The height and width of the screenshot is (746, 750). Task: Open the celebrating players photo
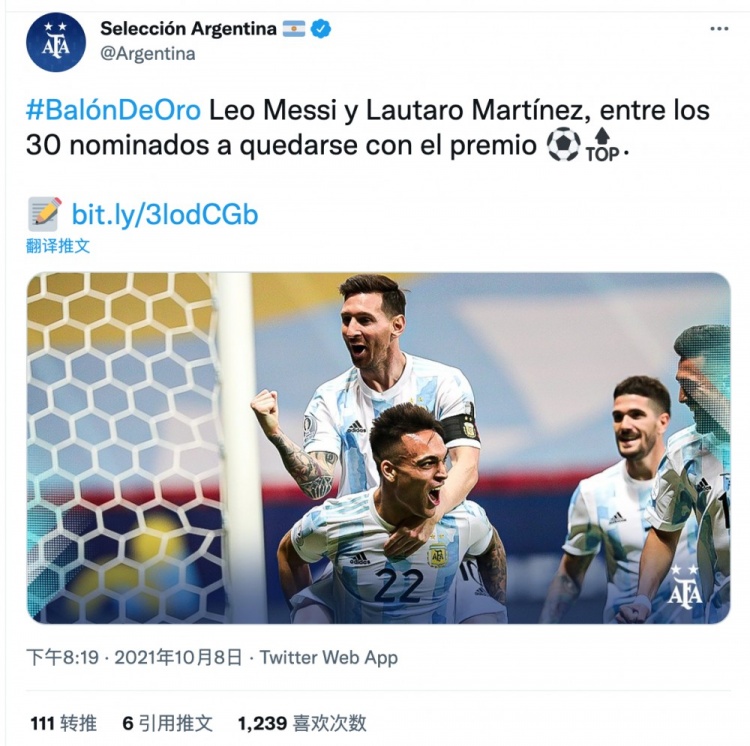click(x=378, y=448)
